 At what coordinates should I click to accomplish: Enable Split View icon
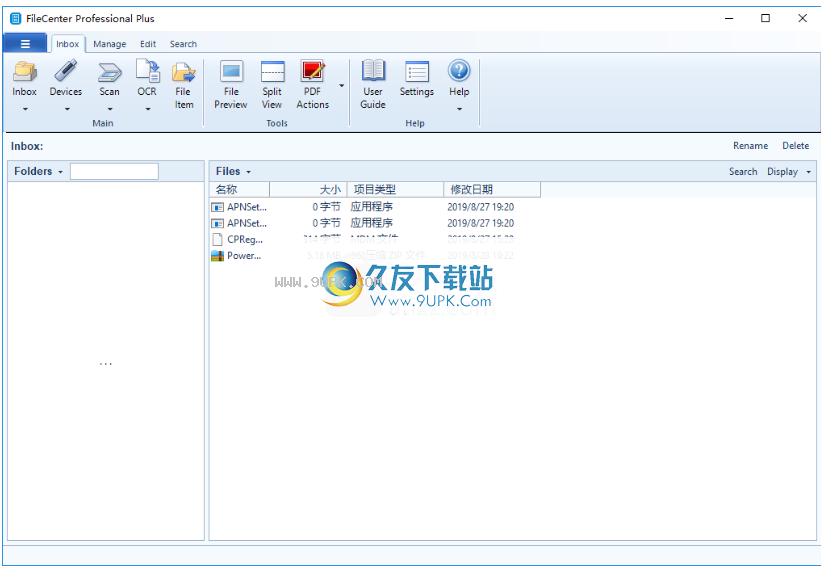coord(272,71)
